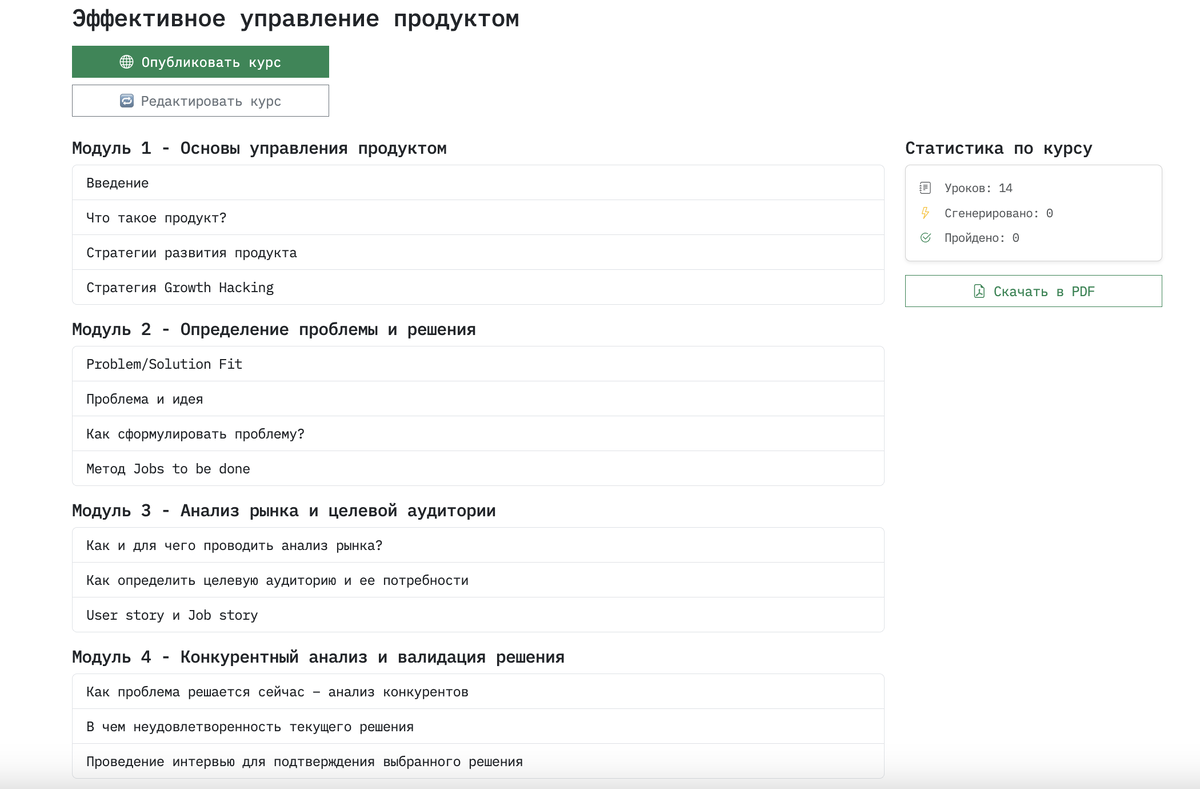Click the course title Эффективное управление продуктом
The image size is (1200, 789).
point(296,19)
